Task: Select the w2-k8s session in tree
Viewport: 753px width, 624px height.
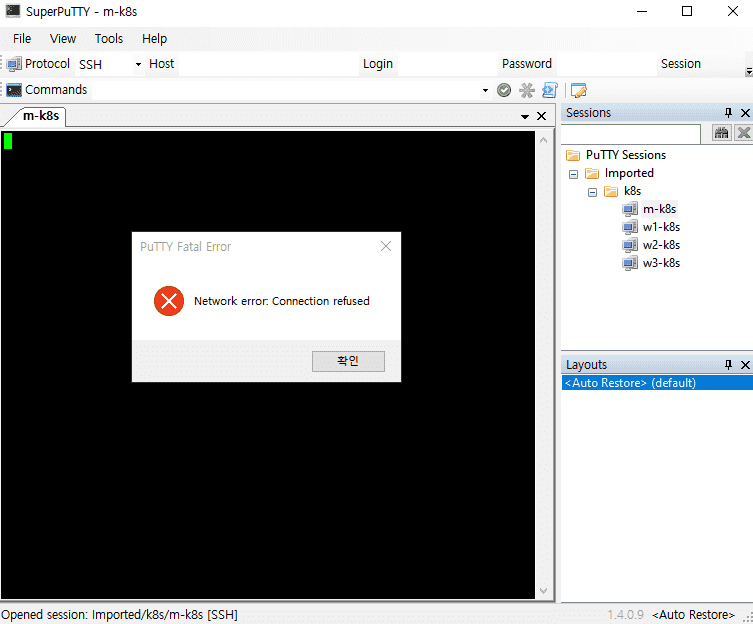Action: [x=661, y=245]
